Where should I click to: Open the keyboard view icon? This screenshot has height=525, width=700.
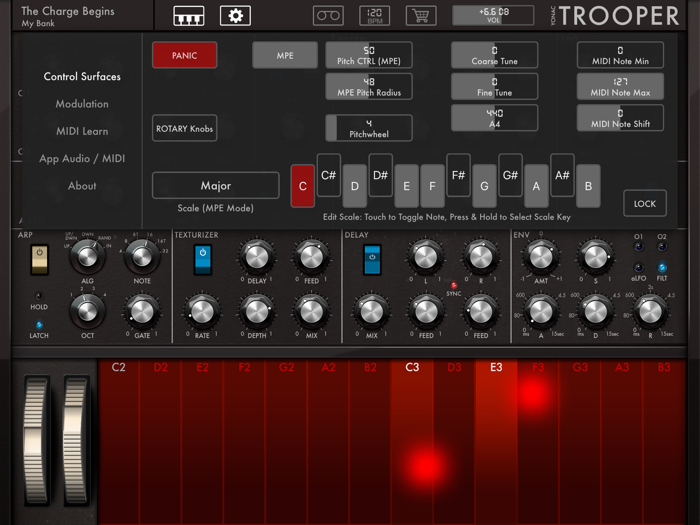click(189, 16)
